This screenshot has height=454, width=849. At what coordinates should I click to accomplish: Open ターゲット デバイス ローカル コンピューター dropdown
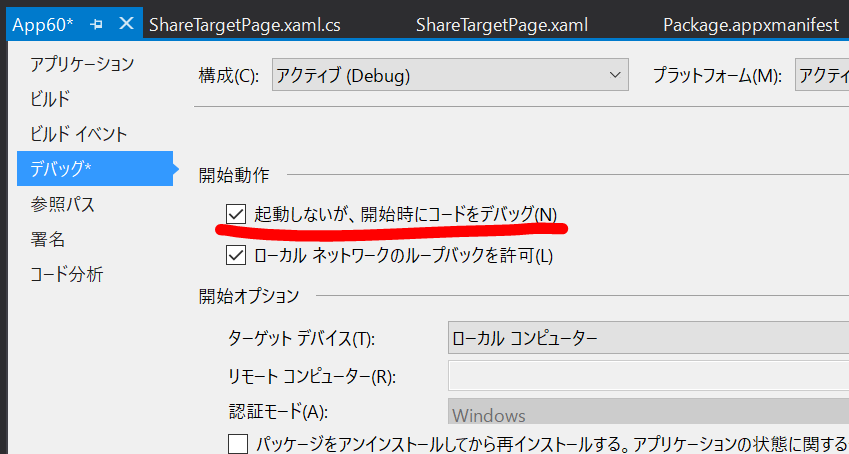[x=648, y=339]
